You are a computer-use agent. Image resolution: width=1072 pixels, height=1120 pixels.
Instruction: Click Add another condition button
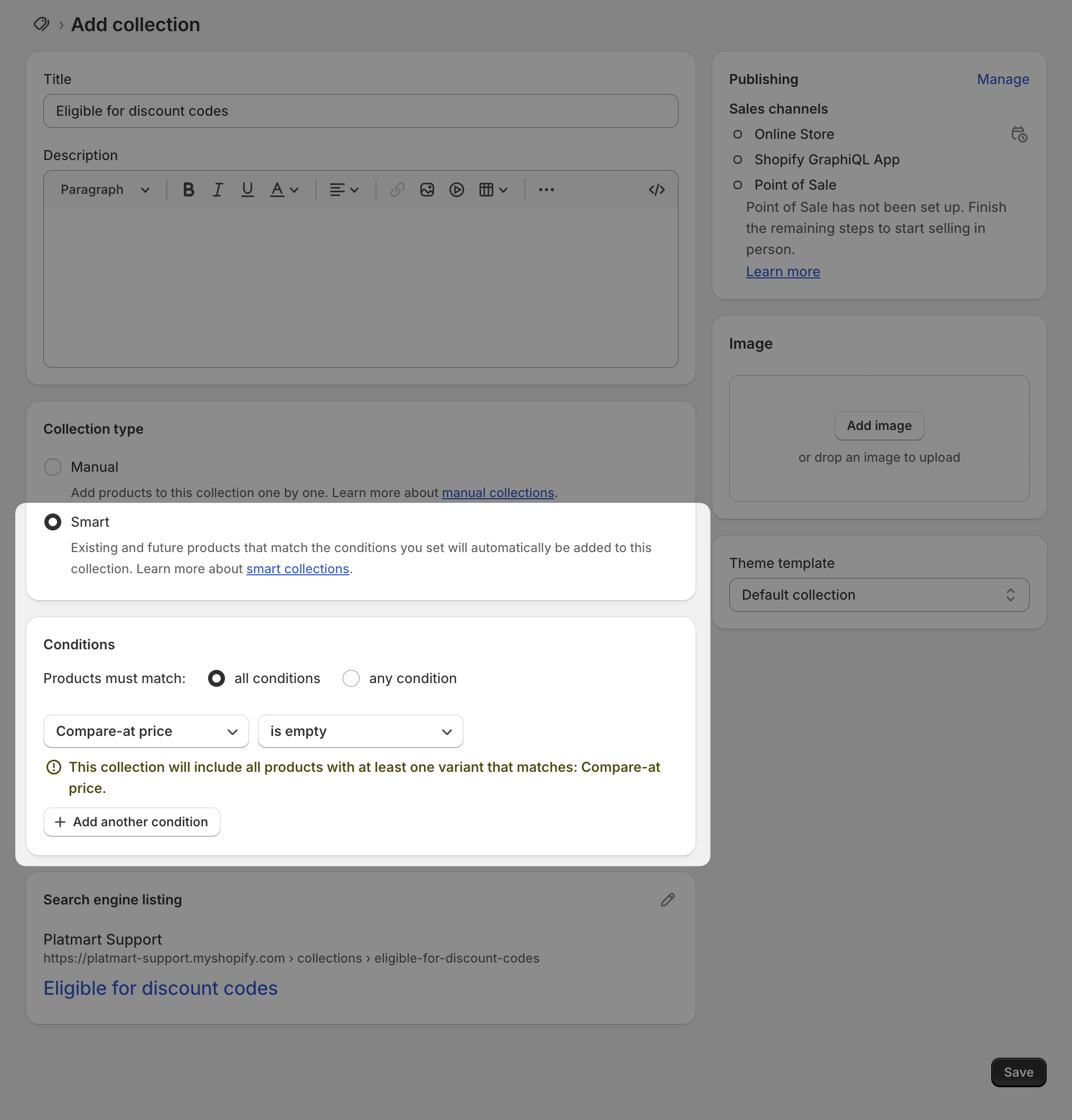click(132, 822)
